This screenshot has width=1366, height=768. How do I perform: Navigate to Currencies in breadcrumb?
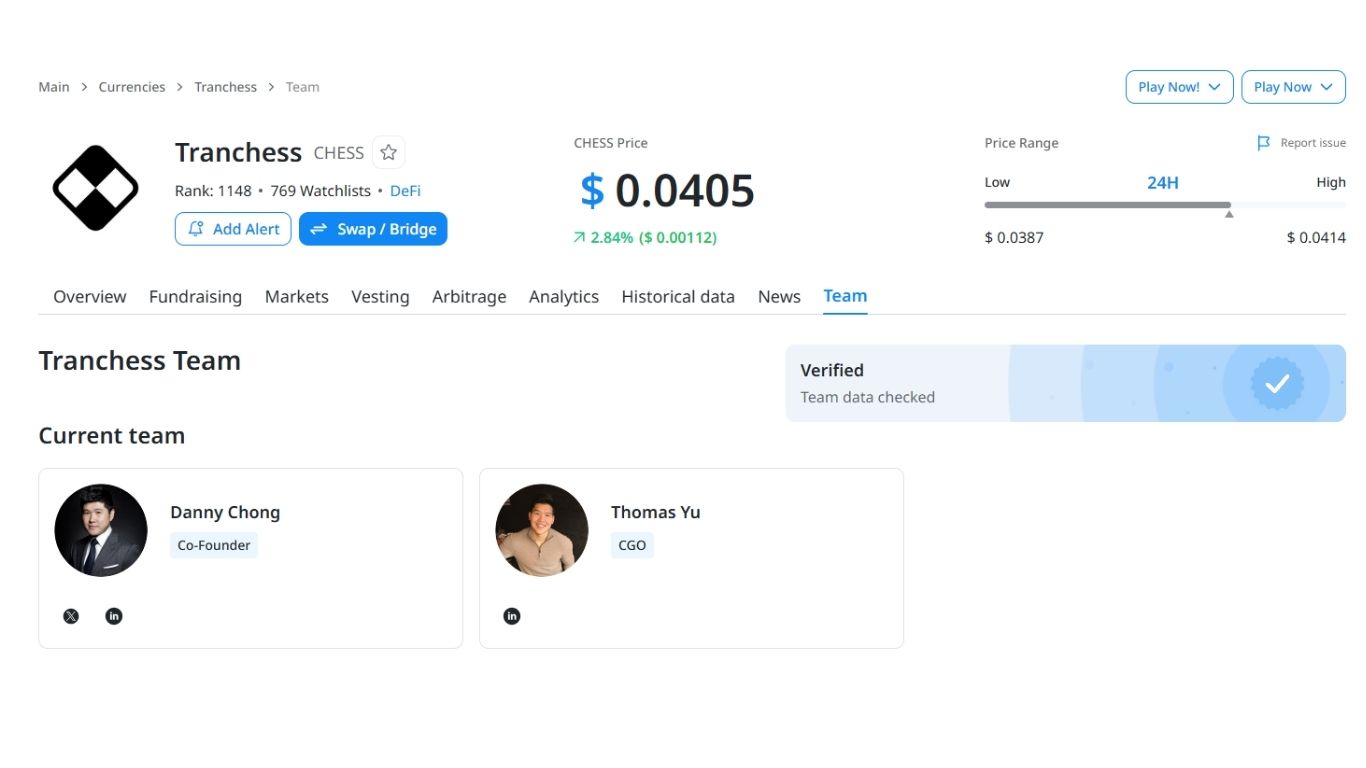[132, 87]
